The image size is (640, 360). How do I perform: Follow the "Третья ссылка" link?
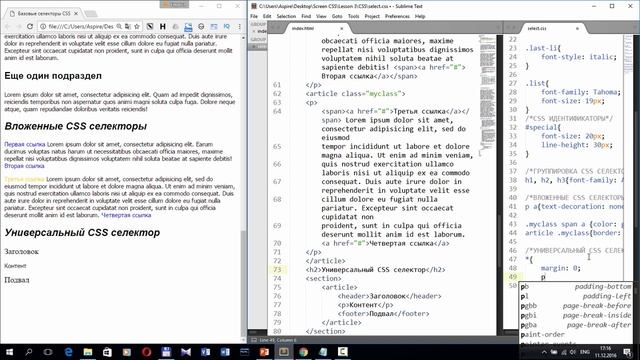(24, 179)
